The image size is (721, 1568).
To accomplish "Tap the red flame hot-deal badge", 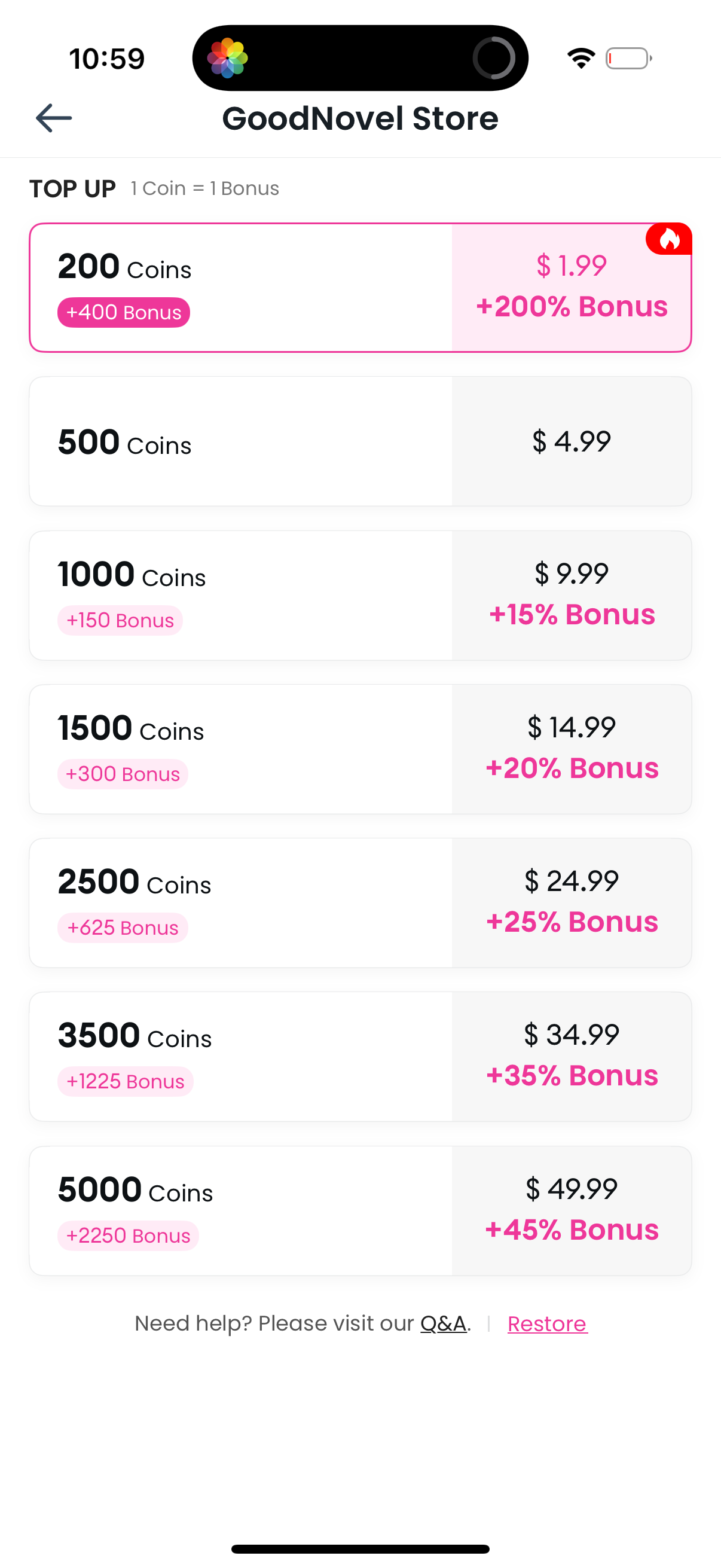I will point(668,239).
